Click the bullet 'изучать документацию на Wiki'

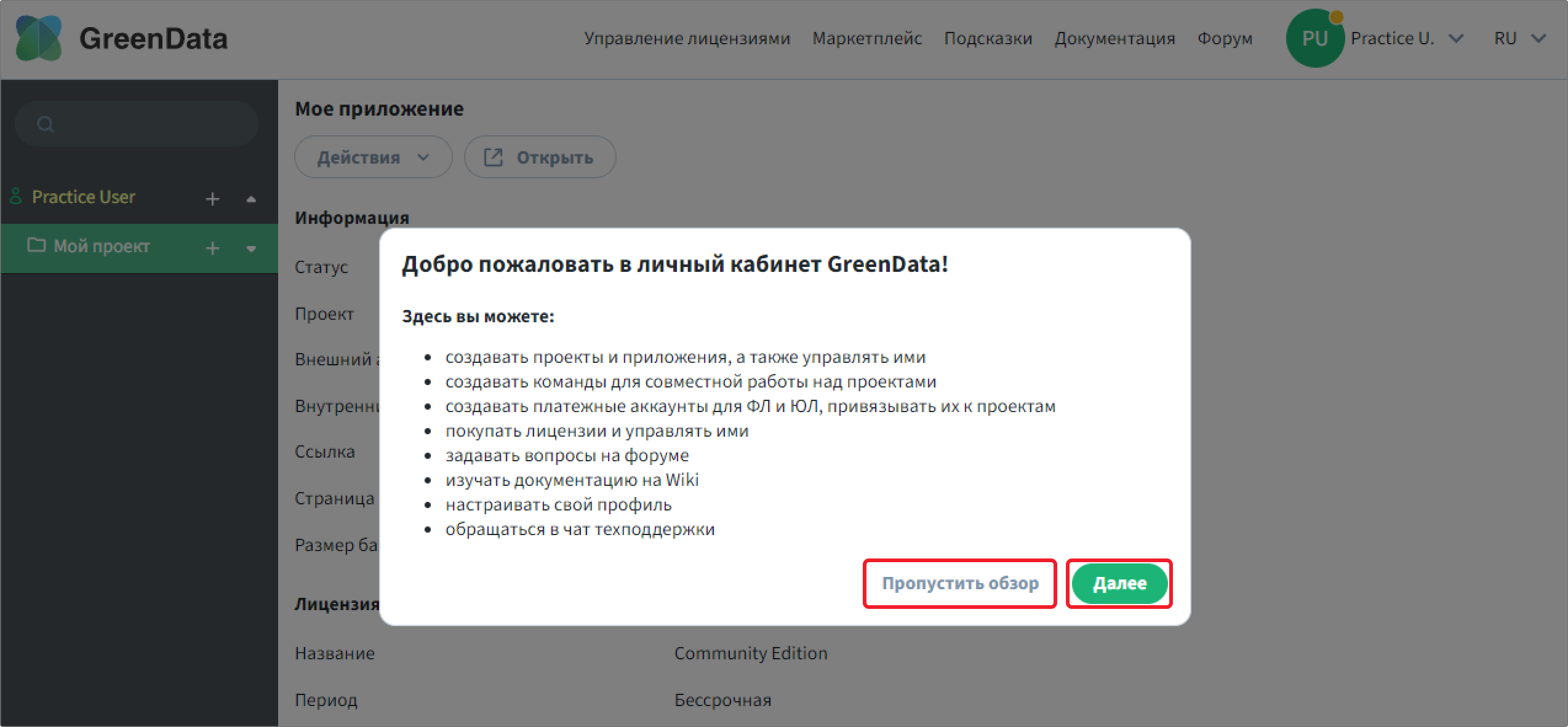[x=572, y=479]
